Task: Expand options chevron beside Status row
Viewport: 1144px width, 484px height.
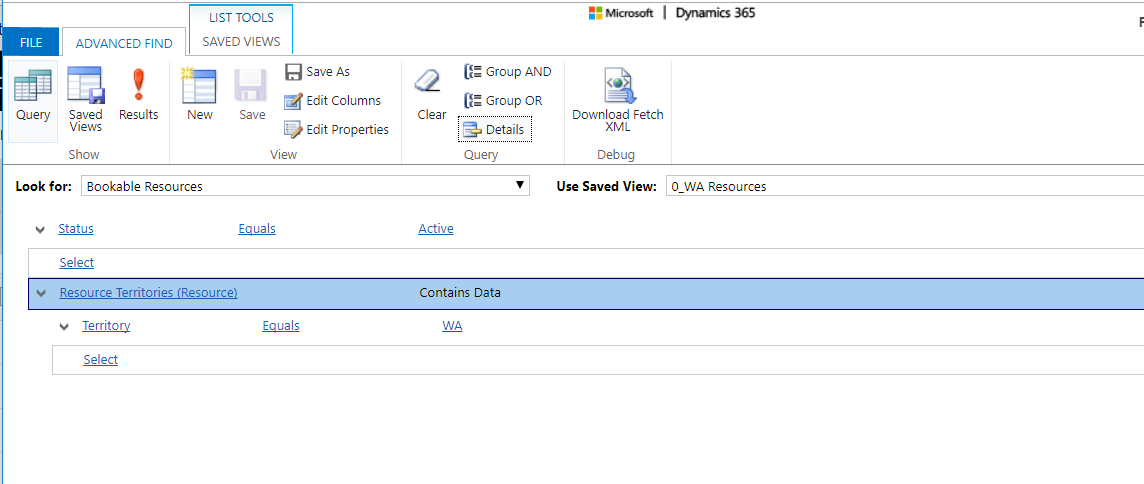Action: click(x=39, y=229)
